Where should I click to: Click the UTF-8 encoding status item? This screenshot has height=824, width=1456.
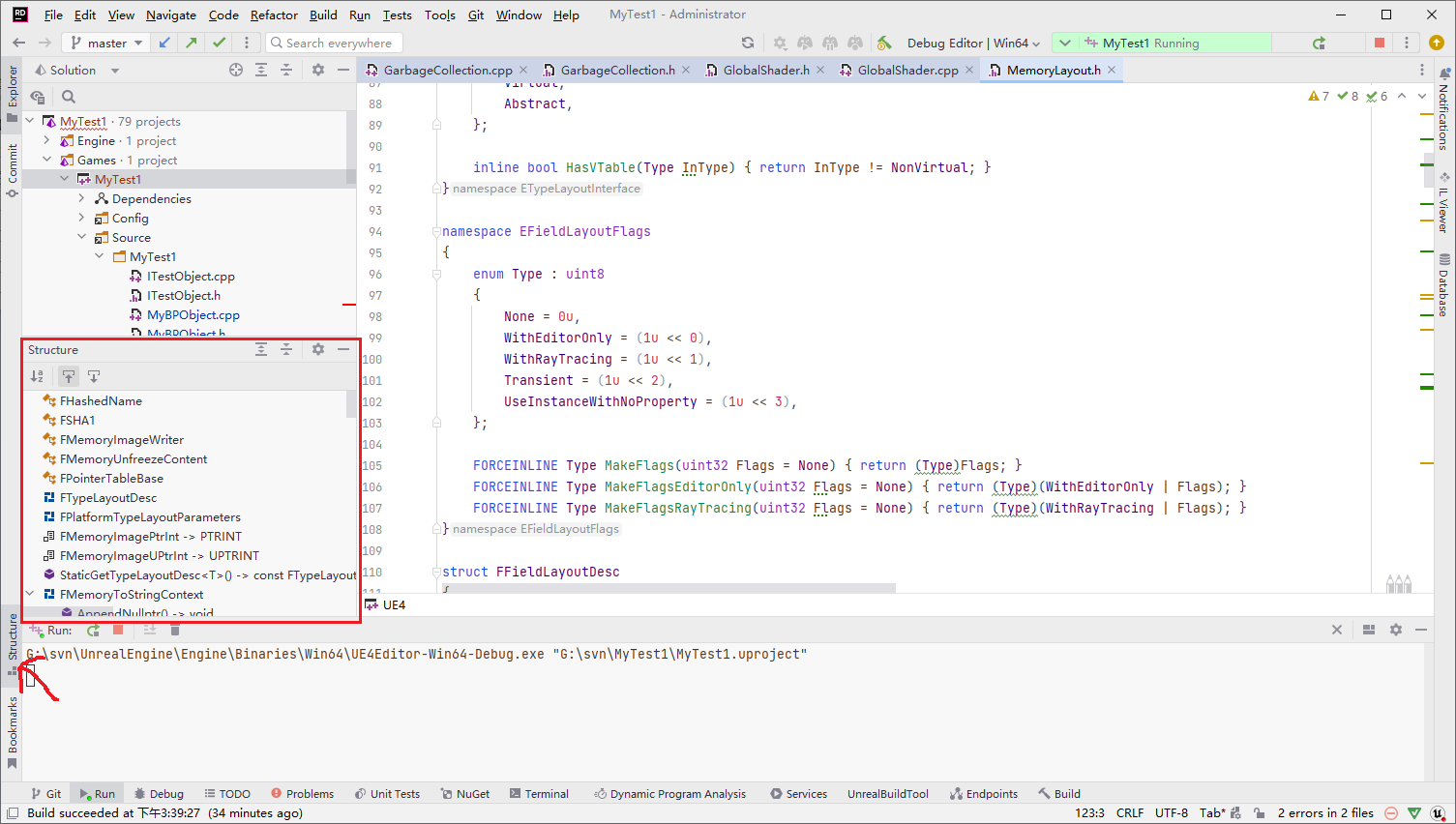pyautogui.click(x=1172, y=813)
